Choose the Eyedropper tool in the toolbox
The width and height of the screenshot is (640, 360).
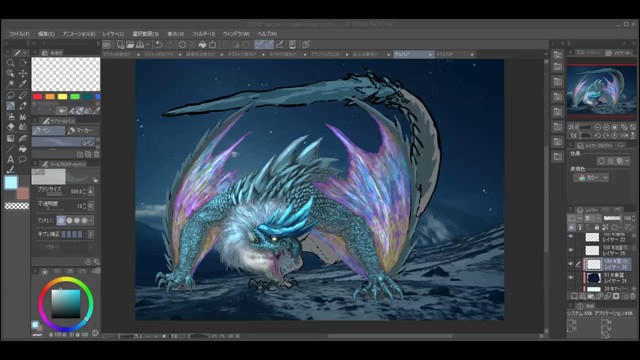point(23,84)
